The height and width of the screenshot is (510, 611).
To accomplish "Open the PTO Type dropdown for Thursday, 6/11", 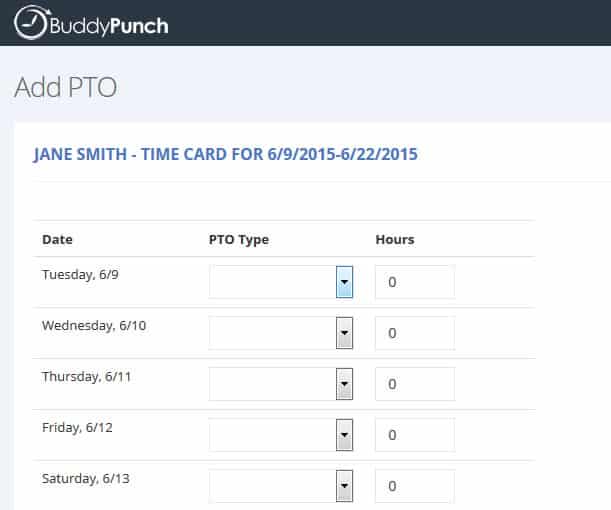I will click(281, 384).
